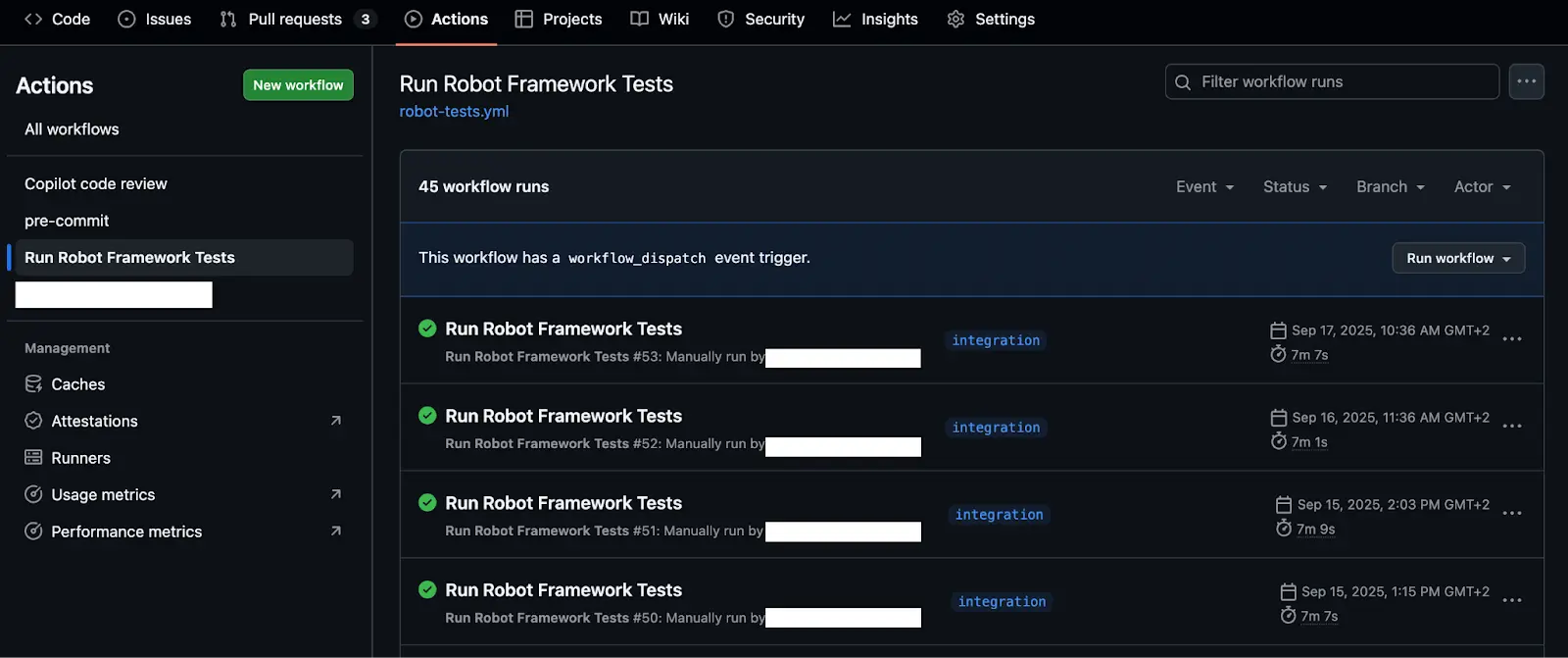
Task: Open the more options menu for run #52
Action: [1512, 427]
